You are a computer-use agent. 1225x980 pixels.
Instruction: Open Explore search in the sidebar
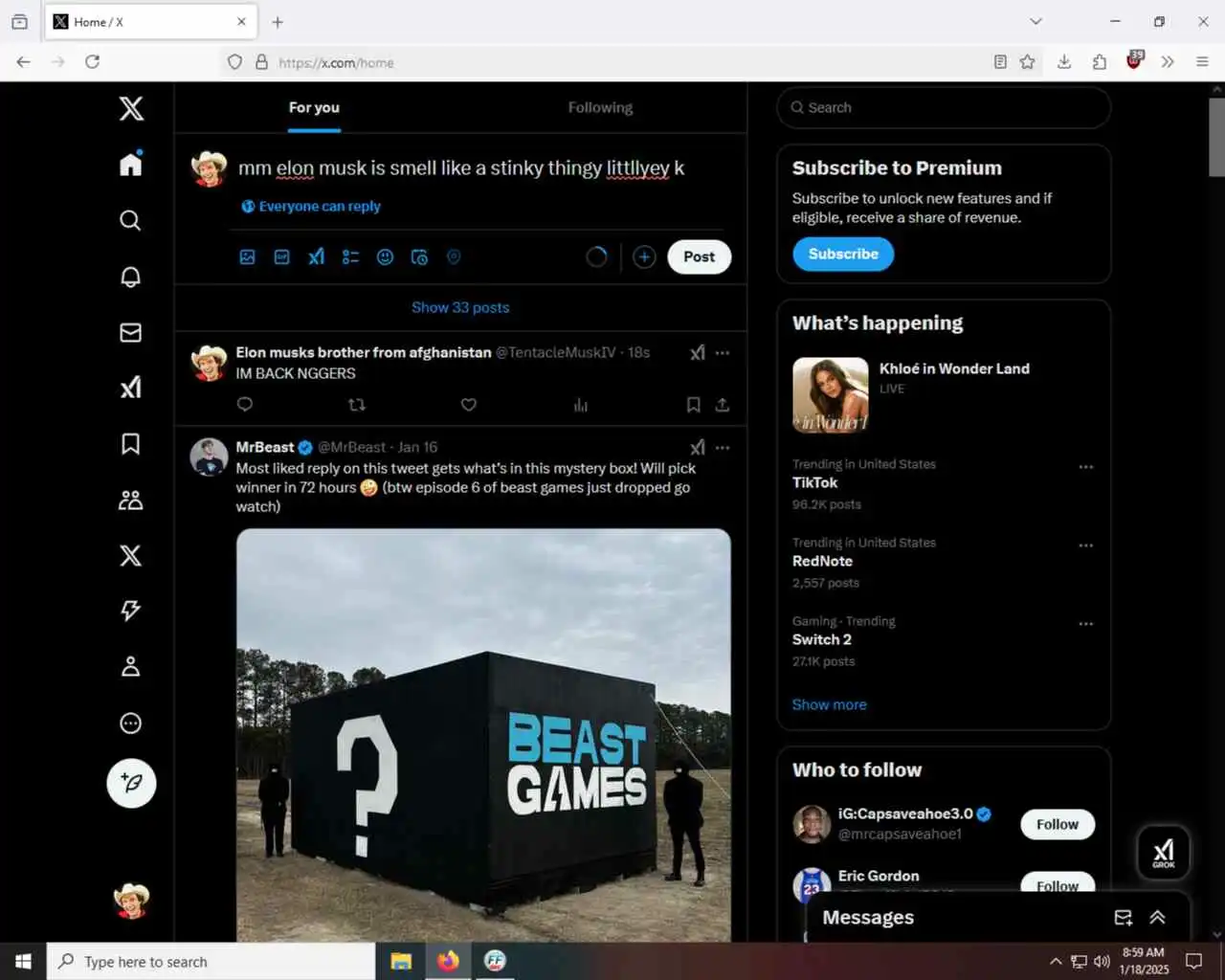pyautogui.click(x=131, y=220)
